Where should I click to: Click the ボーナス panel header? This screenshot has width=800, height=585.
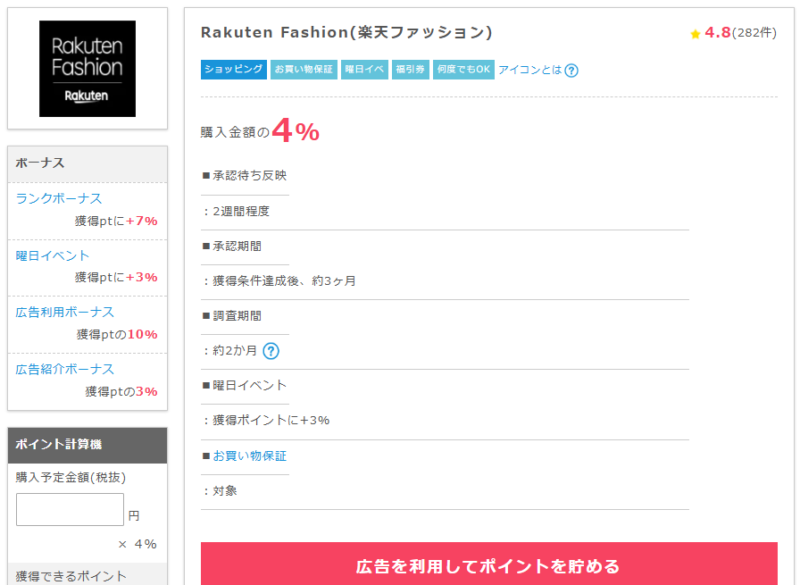tap(87, 164)
